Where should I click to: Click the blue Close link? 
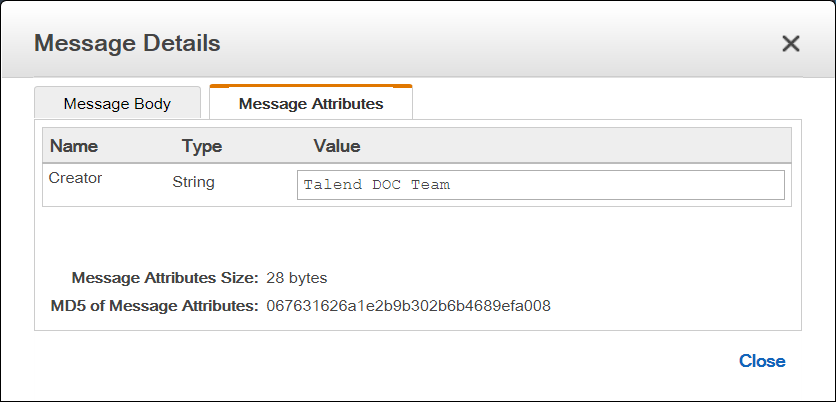(762, 361)
